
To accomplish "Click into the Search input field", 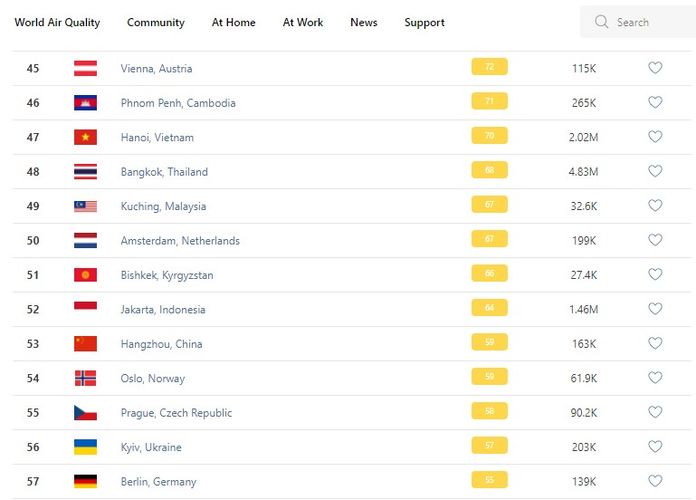I will click(x=645, y=22).
